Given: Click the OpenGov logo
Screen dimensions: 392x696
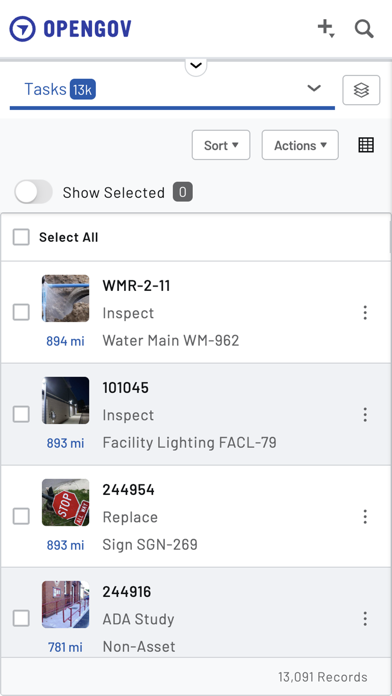Looking at the screenshot, I should click(x=70, y=29).
